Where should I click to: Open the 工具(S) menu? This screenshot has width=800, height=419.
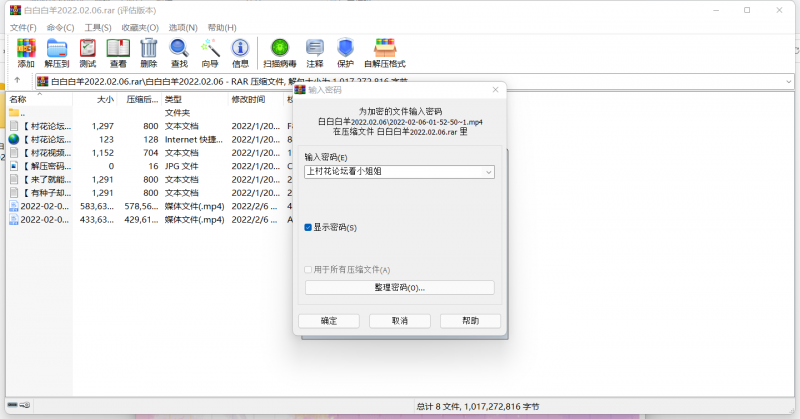(x=98, y=27)
